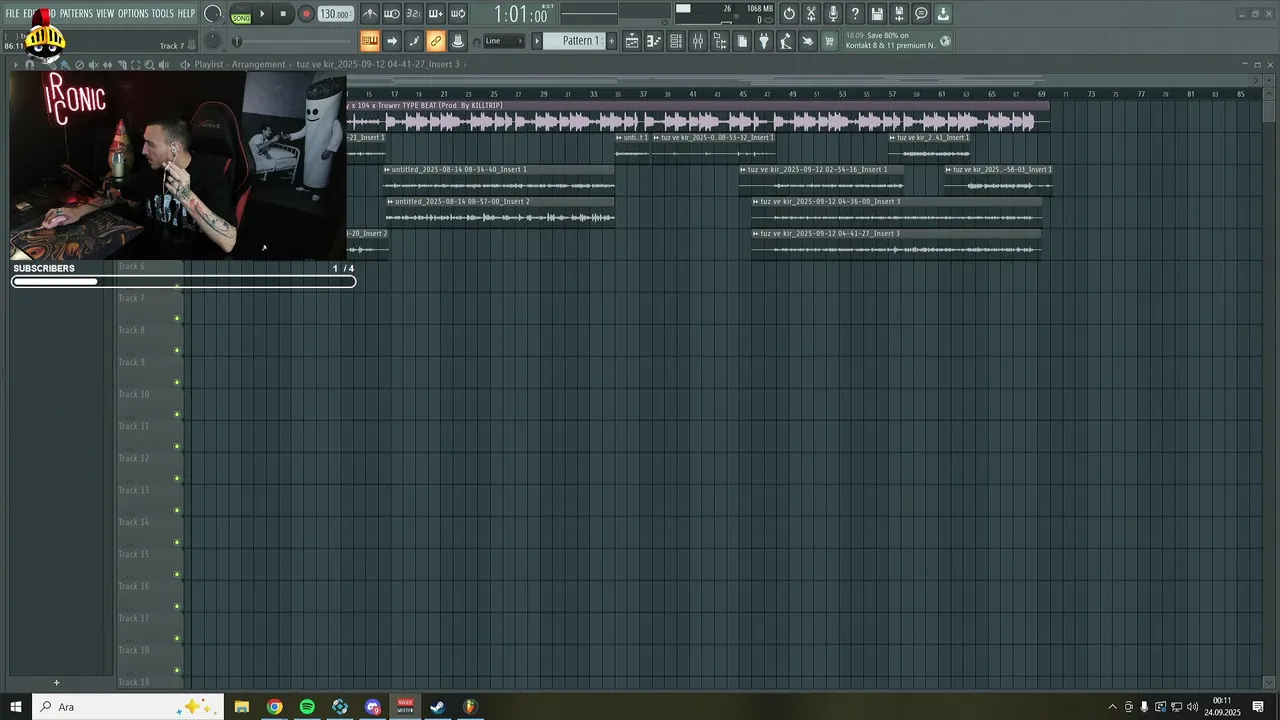The width and height of the screenshot is (1280, 720).
Task: Open the Mixer view icon
Action: (x=698, y=41)
